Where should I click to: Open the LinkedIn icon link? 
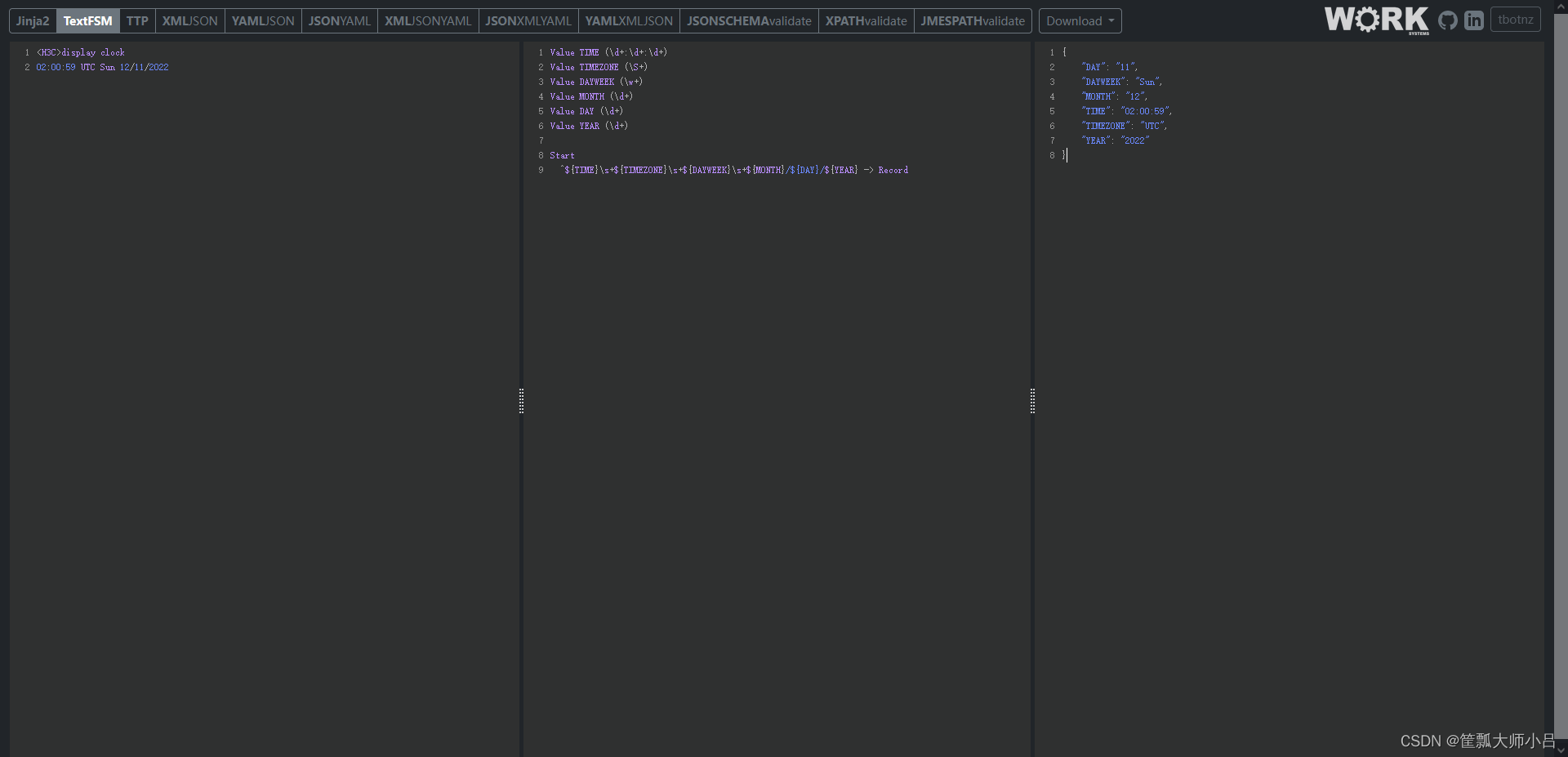pyautogui.click(x=1474, y=20)
